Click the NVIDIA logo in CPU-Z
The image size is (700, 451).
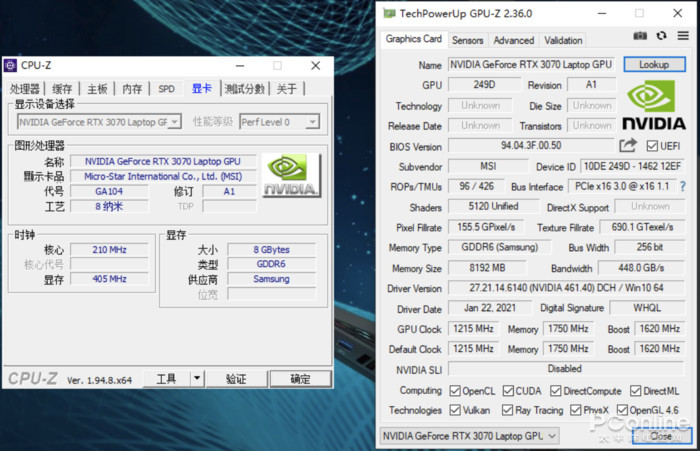[x=291, y=175]
